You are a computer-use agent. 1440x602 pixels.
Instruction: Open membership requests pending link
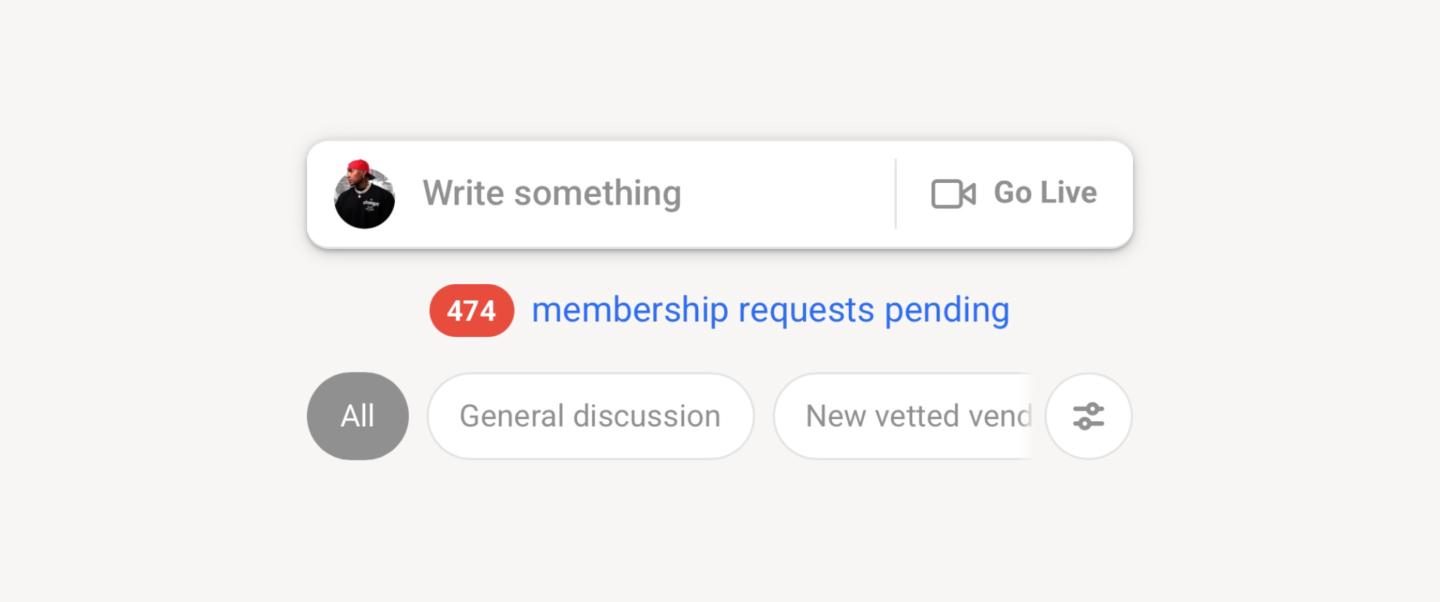[770, 310]
